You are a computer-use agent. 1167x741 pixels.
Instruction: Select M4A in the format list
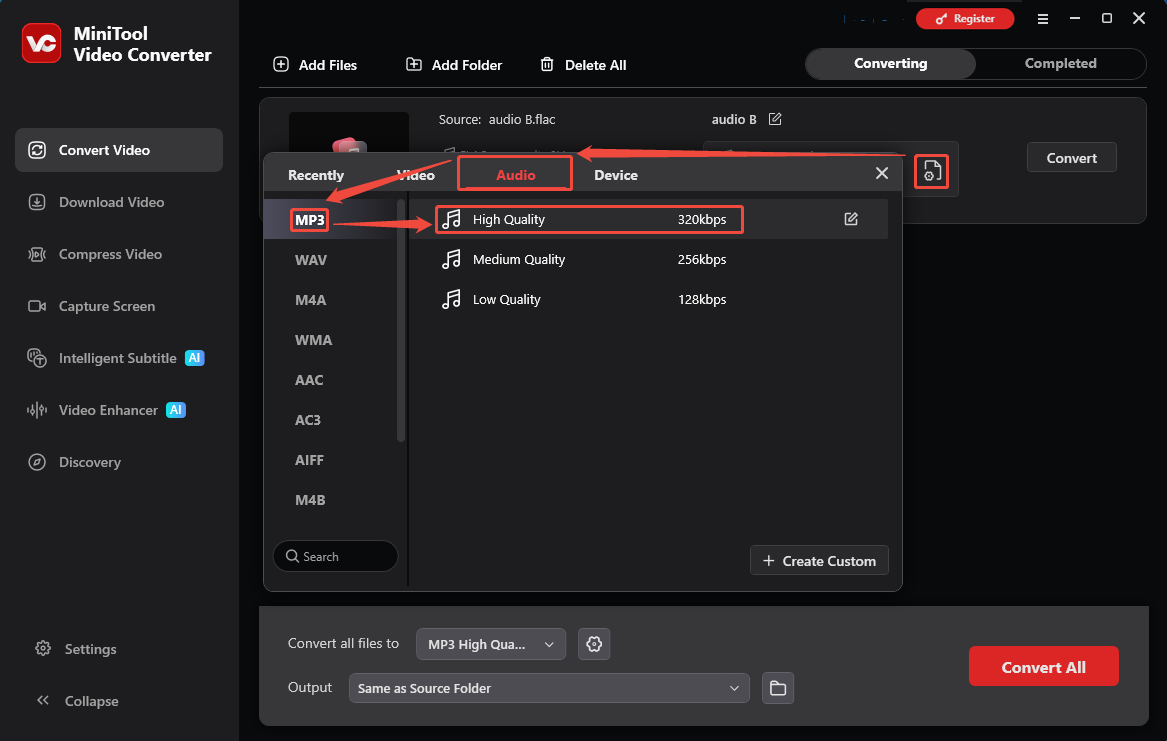click(310, 300)
